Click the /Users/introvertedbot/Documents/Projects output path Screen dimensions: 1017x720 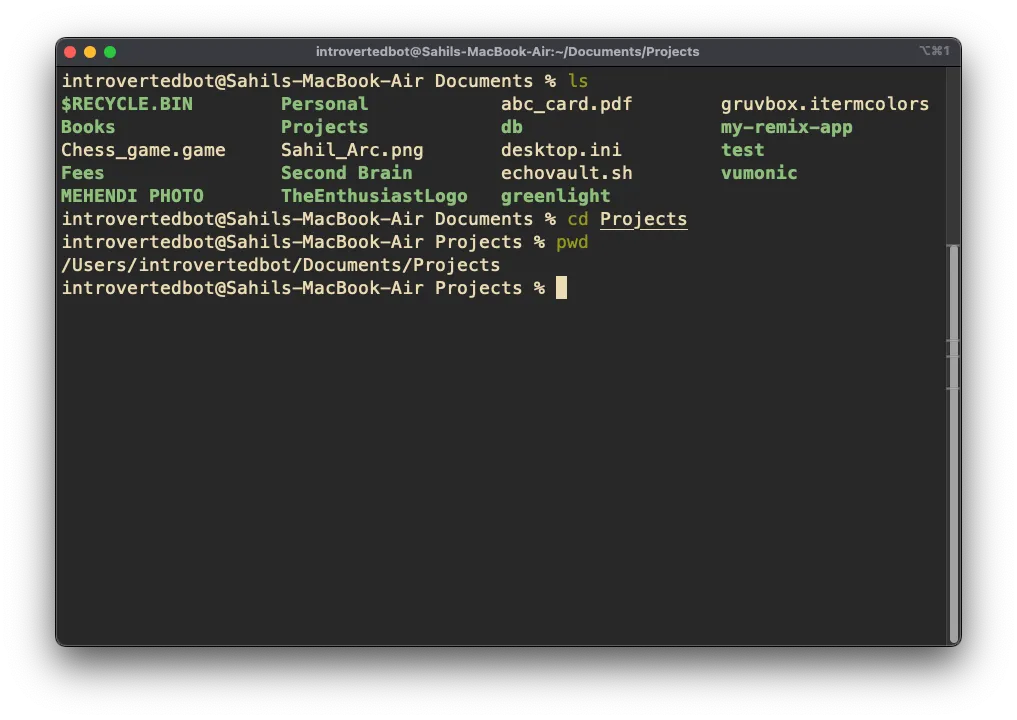pos(280,265)
